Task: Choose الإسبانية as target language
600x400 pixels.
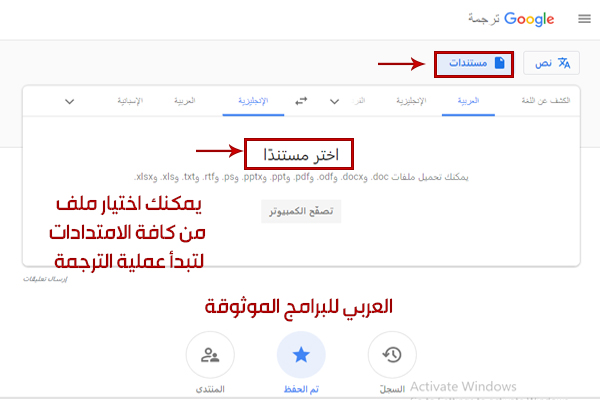Action: point(129,101)
